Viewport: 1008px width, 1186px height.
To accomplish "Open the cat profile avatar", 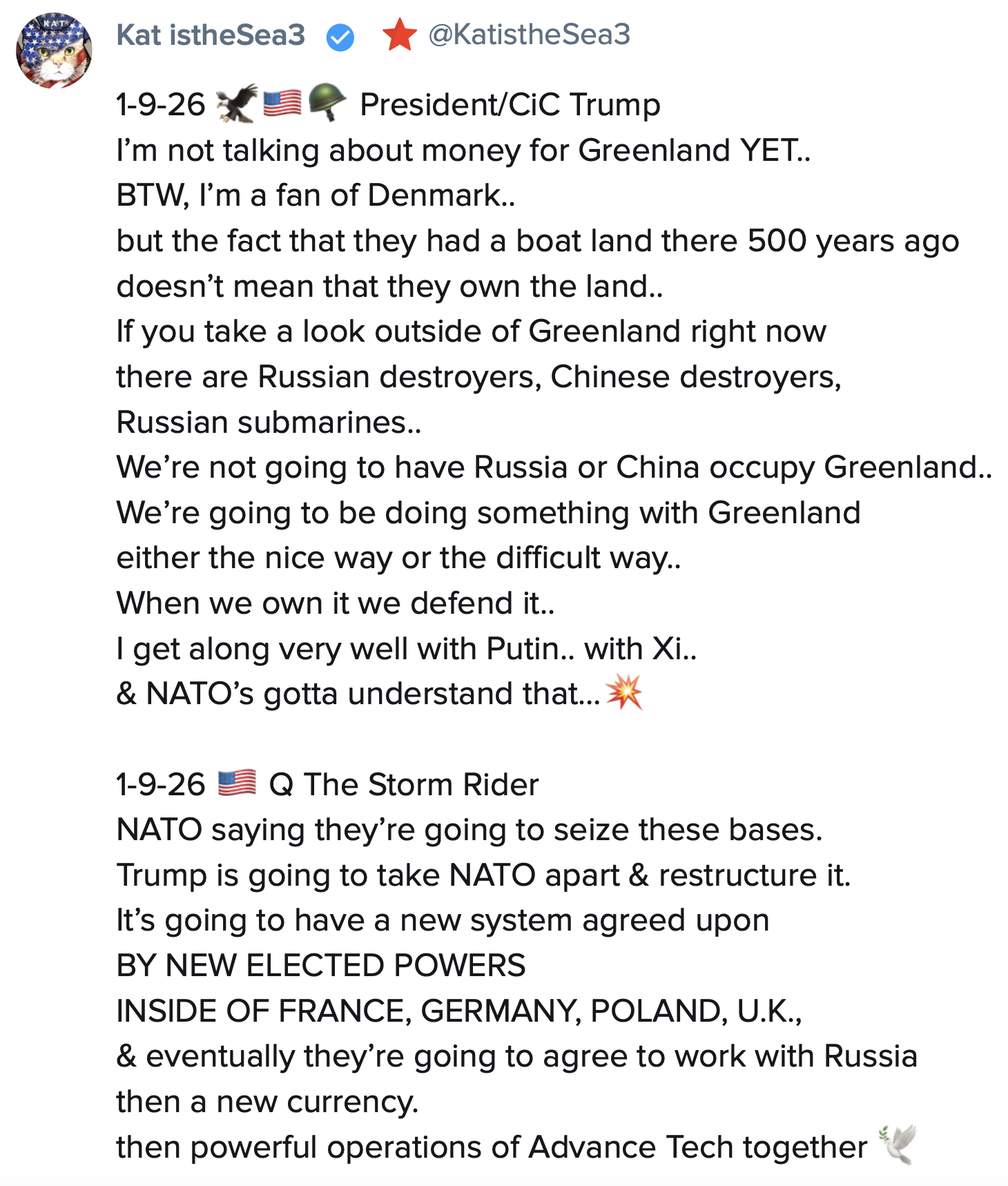I will click(x=54, y=50).
